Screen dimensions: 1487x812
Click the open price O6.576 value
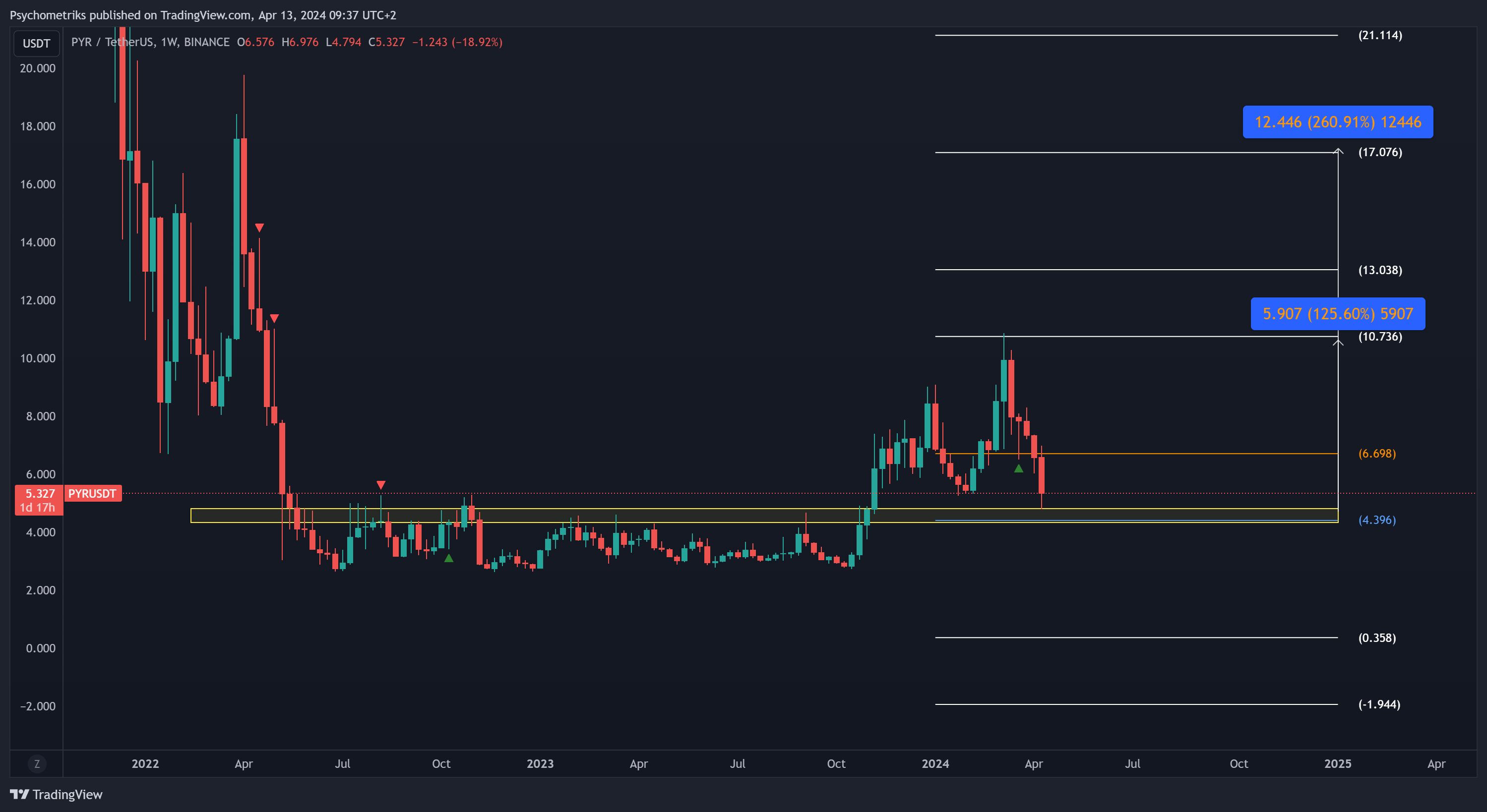(256, 42)
